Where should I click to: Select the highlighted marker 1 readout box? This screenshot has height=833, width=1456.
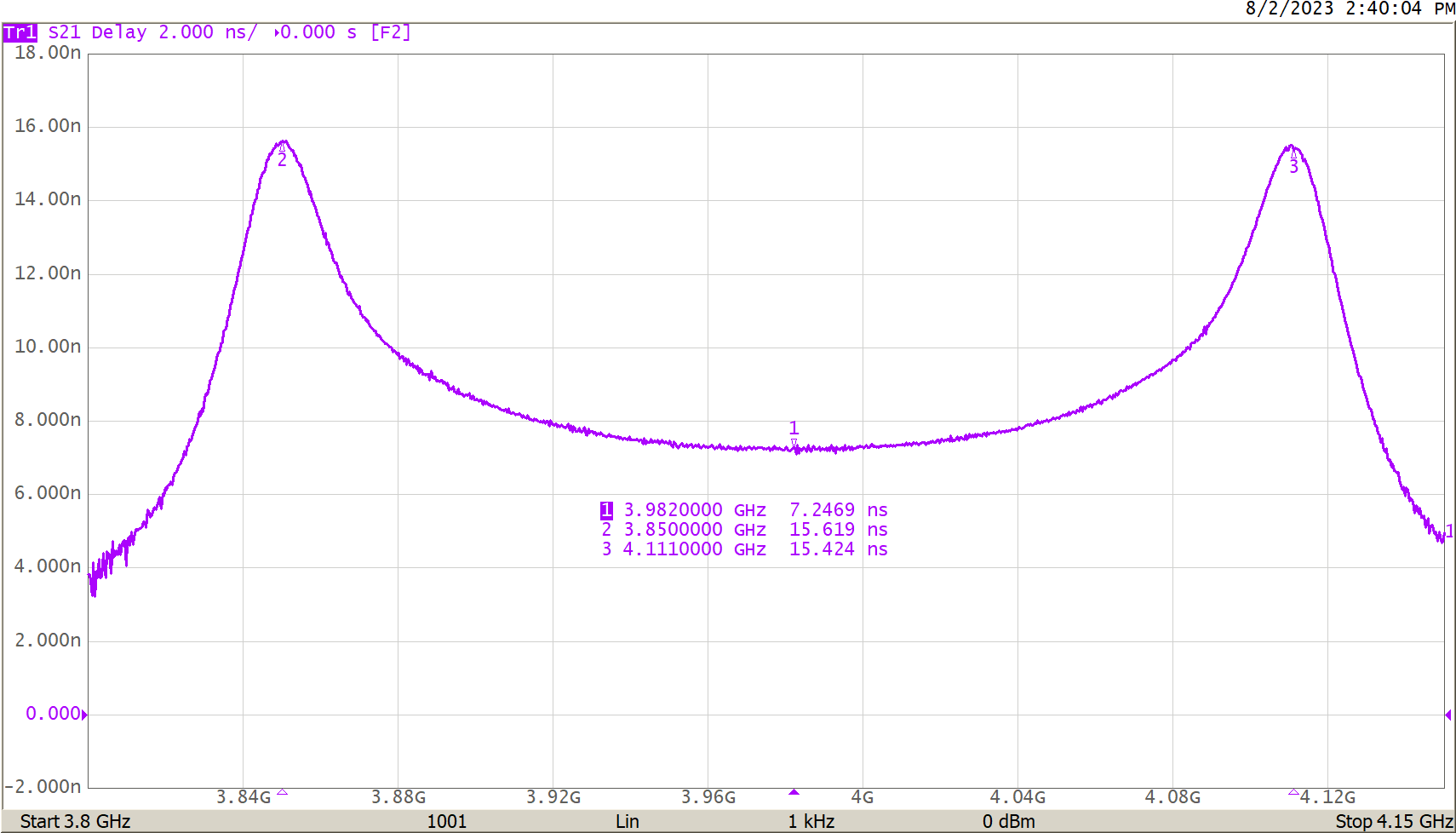tap(606, 510)
